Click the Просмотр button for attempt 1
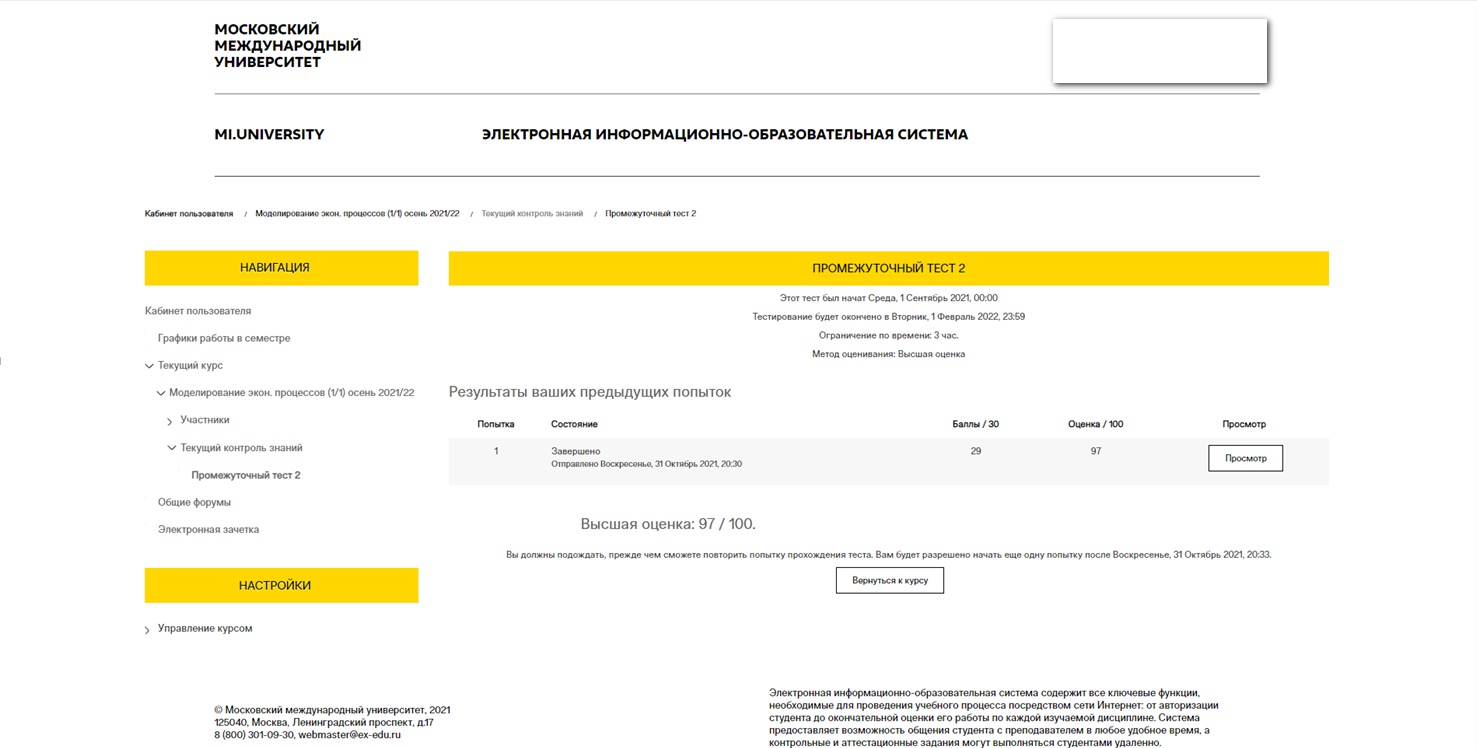Image resolution: width=1477 pixels, height=748 pixels. 1245,458
